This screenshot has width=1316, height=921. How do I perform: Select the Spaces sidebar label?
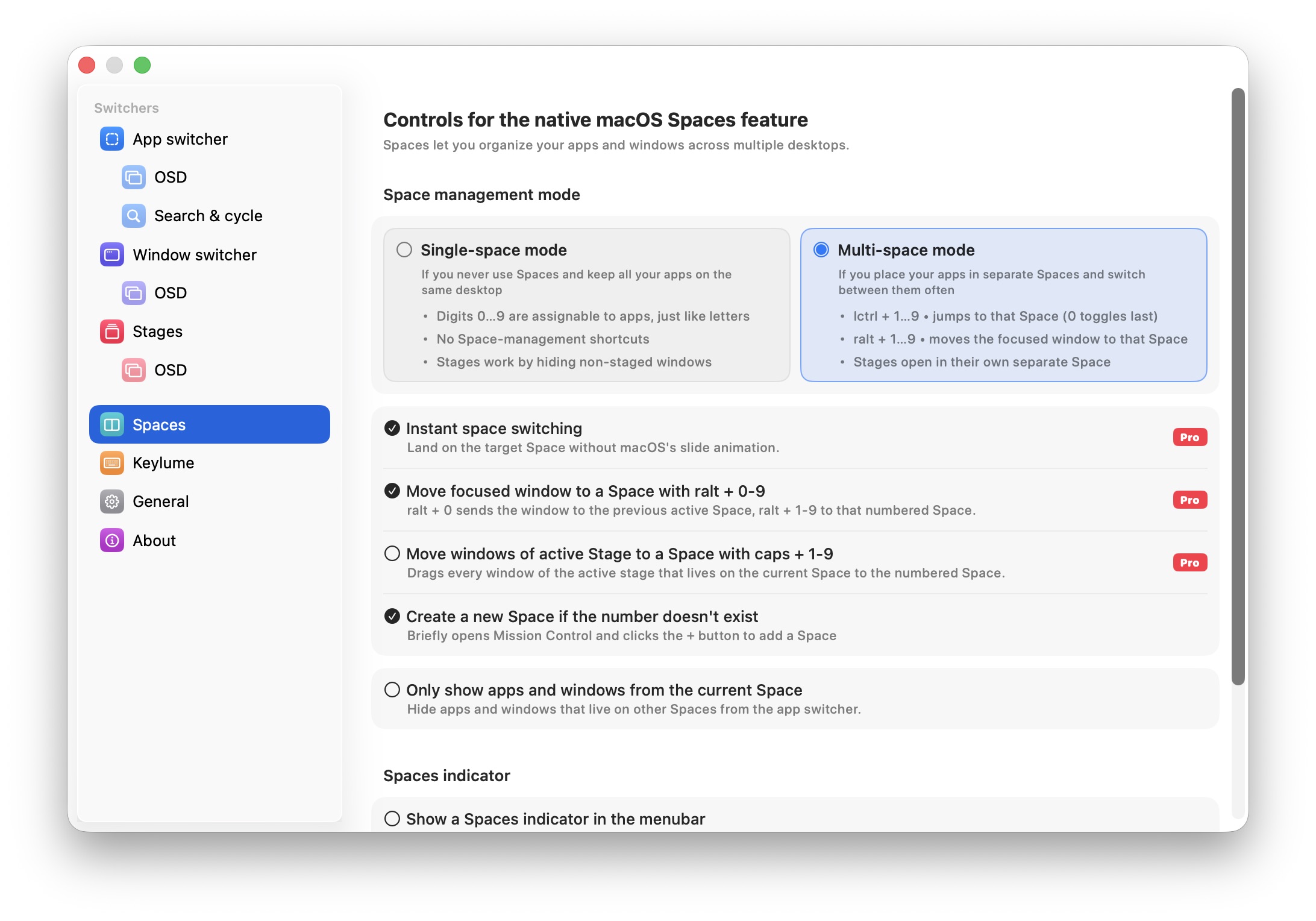coord(159,425)
